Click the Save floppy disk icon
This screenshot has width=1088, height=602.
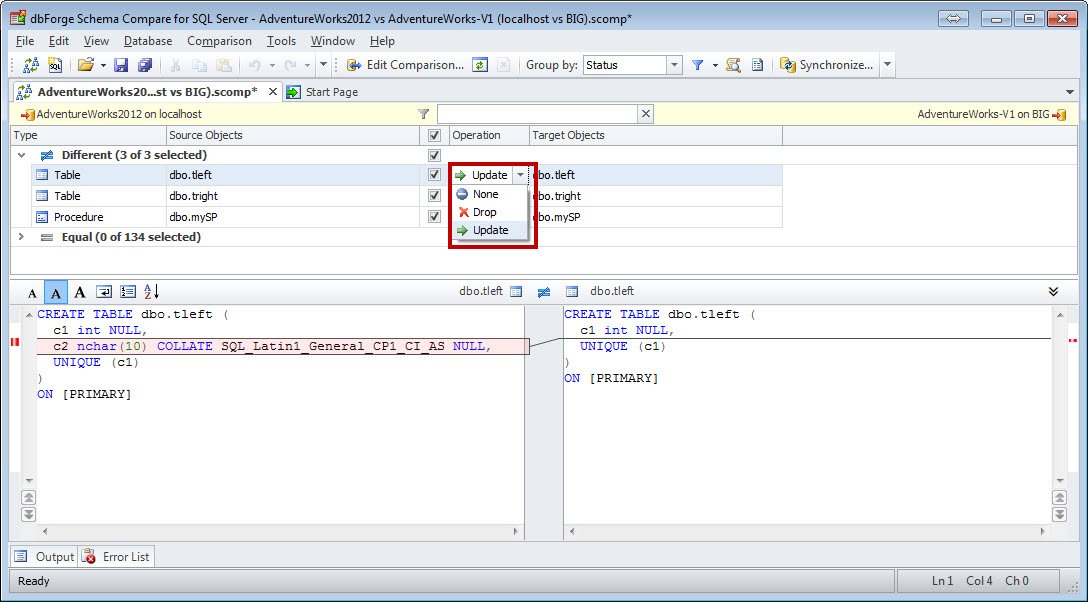coord(121,65)
